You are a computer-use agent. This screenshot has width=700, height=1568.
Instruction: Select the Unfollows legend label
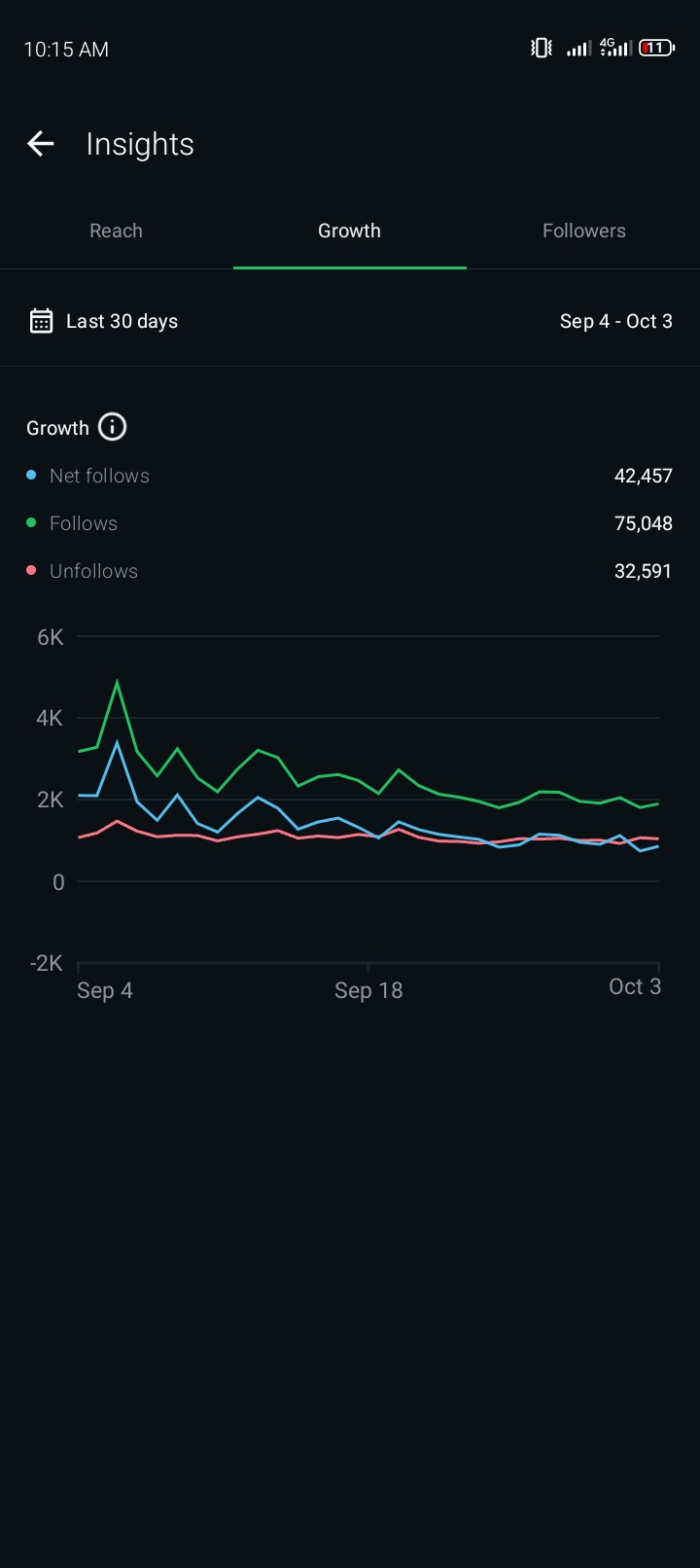pos(93,571)
